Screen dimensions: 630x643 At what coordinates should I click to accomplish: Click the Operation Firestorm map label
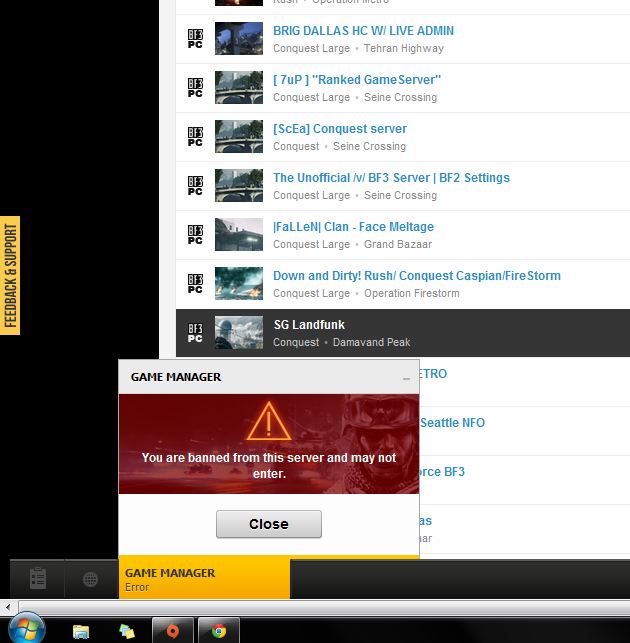pyautogui.click(x=412, y=294)
